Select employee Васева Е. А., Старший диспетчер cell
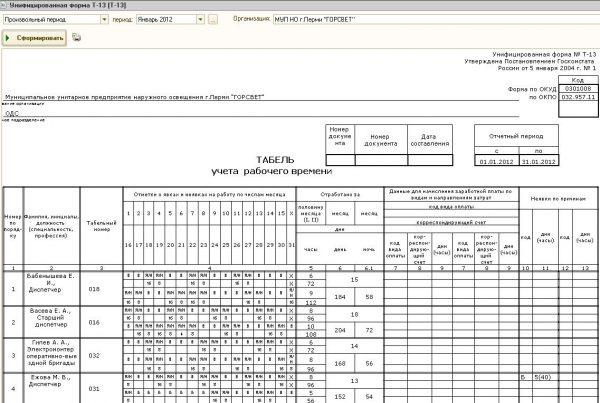The image size is (600, 403). click(52, 322)
